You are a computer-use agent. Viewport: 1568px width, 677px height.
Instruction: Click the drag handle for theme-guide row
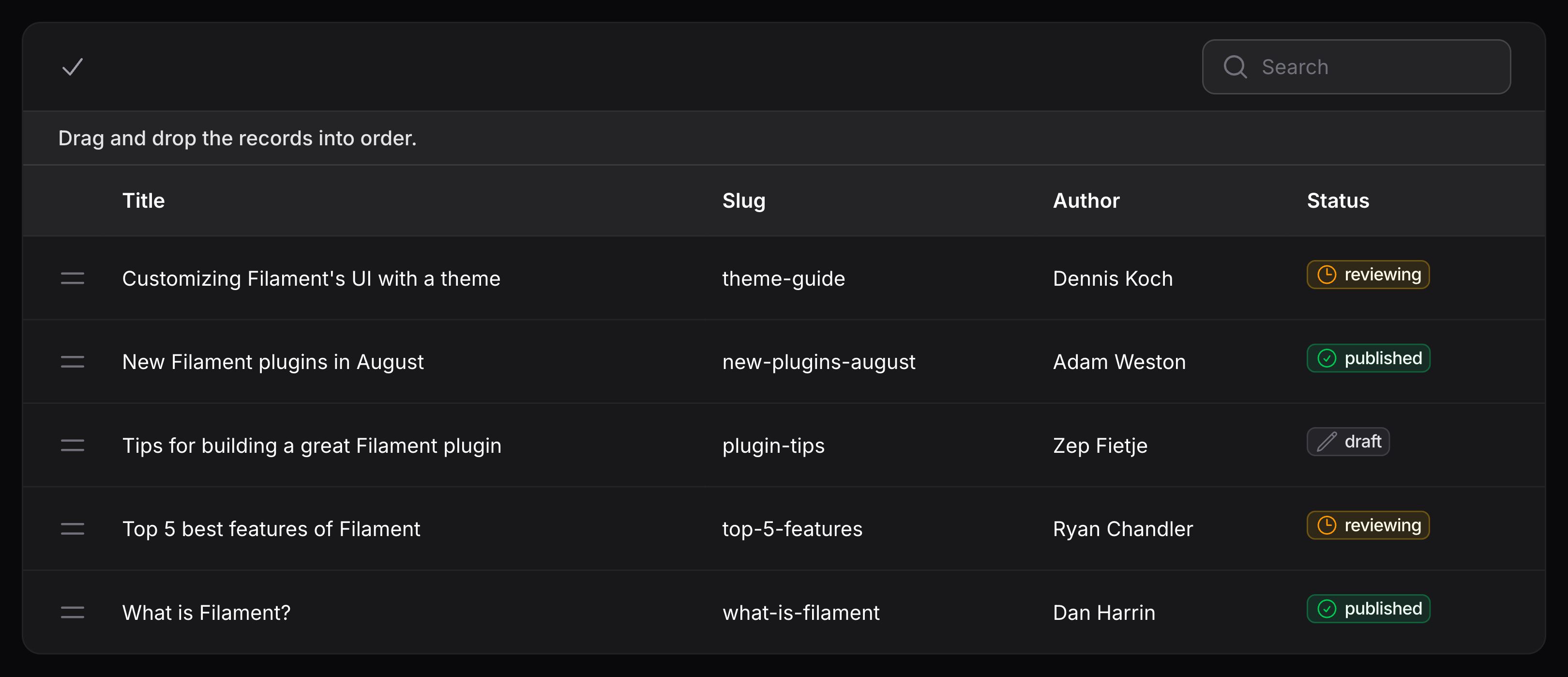point(73,278)
